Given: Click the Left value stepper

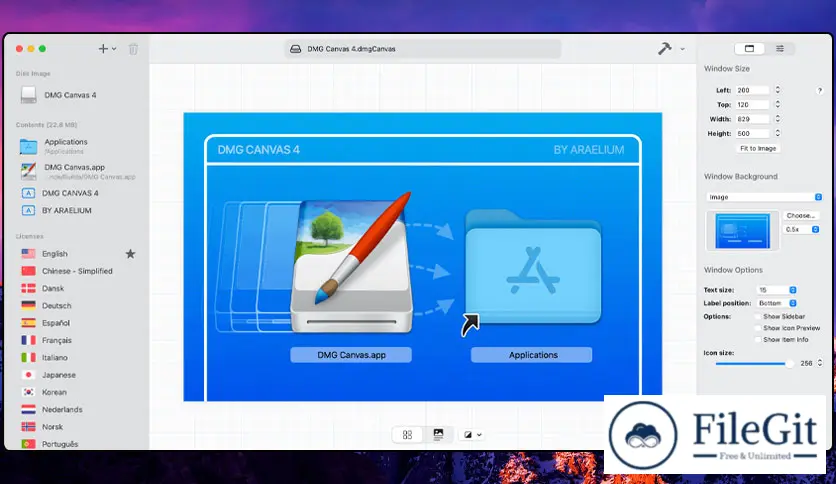Looking at the screenshot, I should coord(777,90).
